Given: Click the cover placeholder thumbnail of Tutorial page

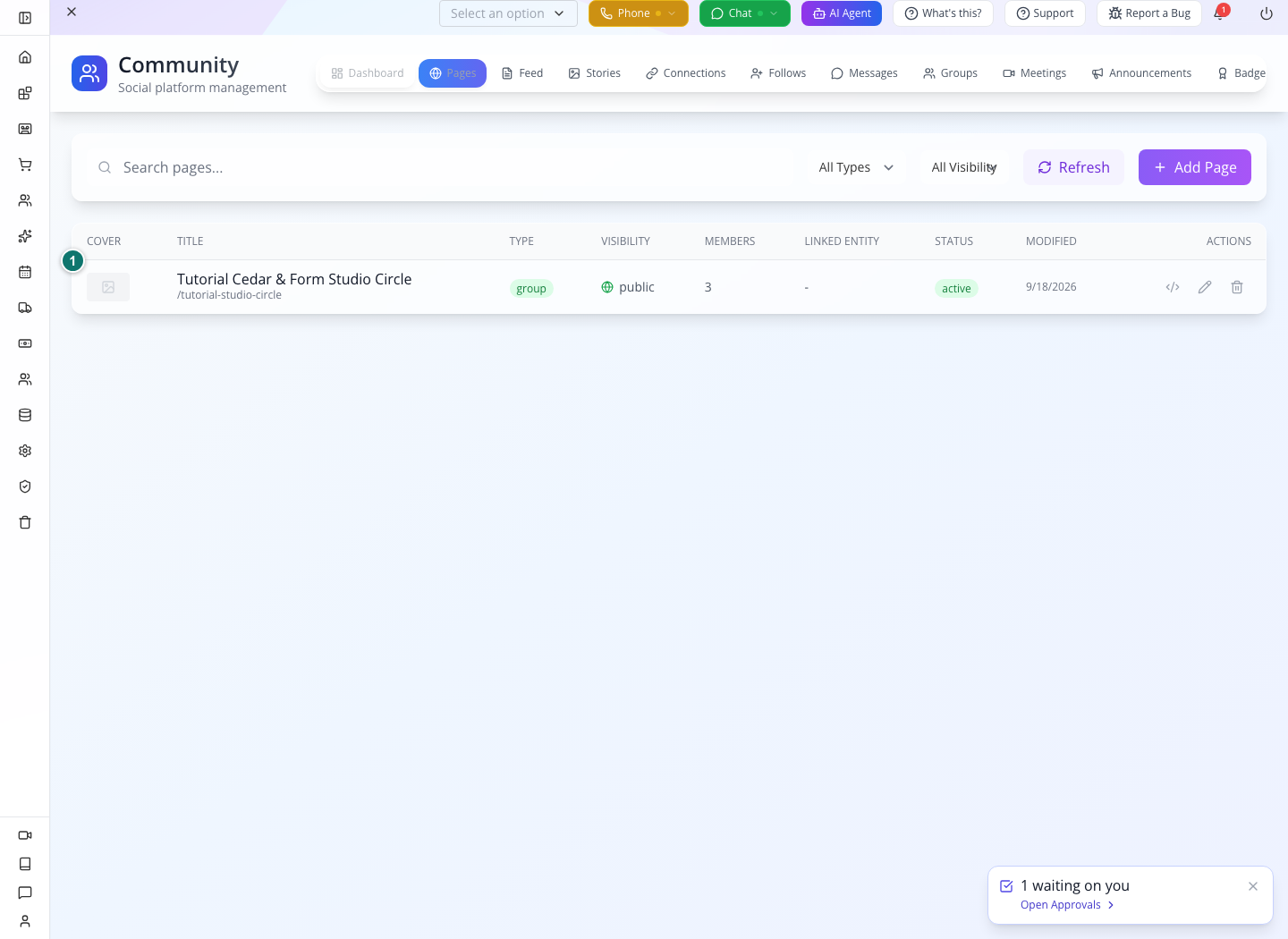Looking at the screenshot, I should 108,287.
